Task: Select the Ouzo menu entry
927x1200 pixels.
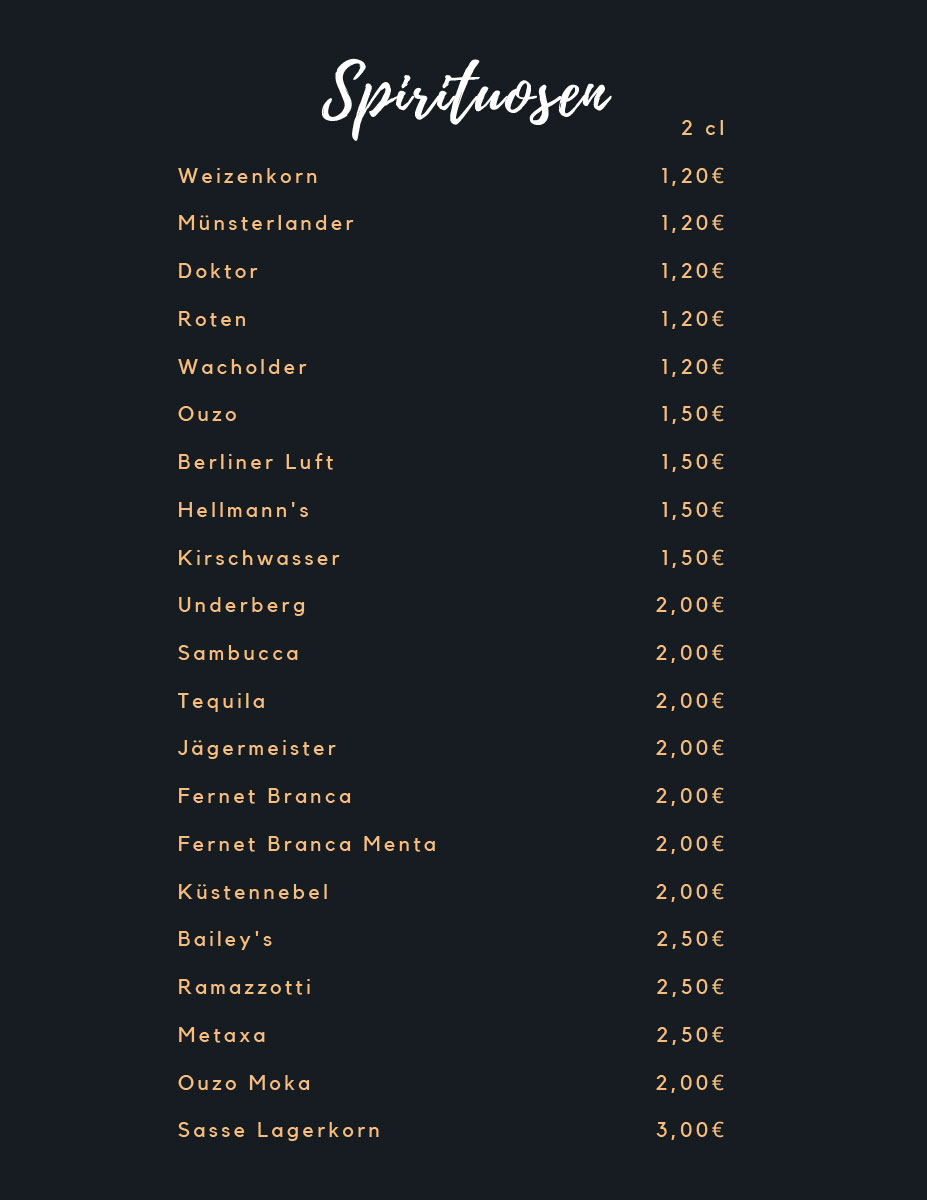Action: click(208, 415)
